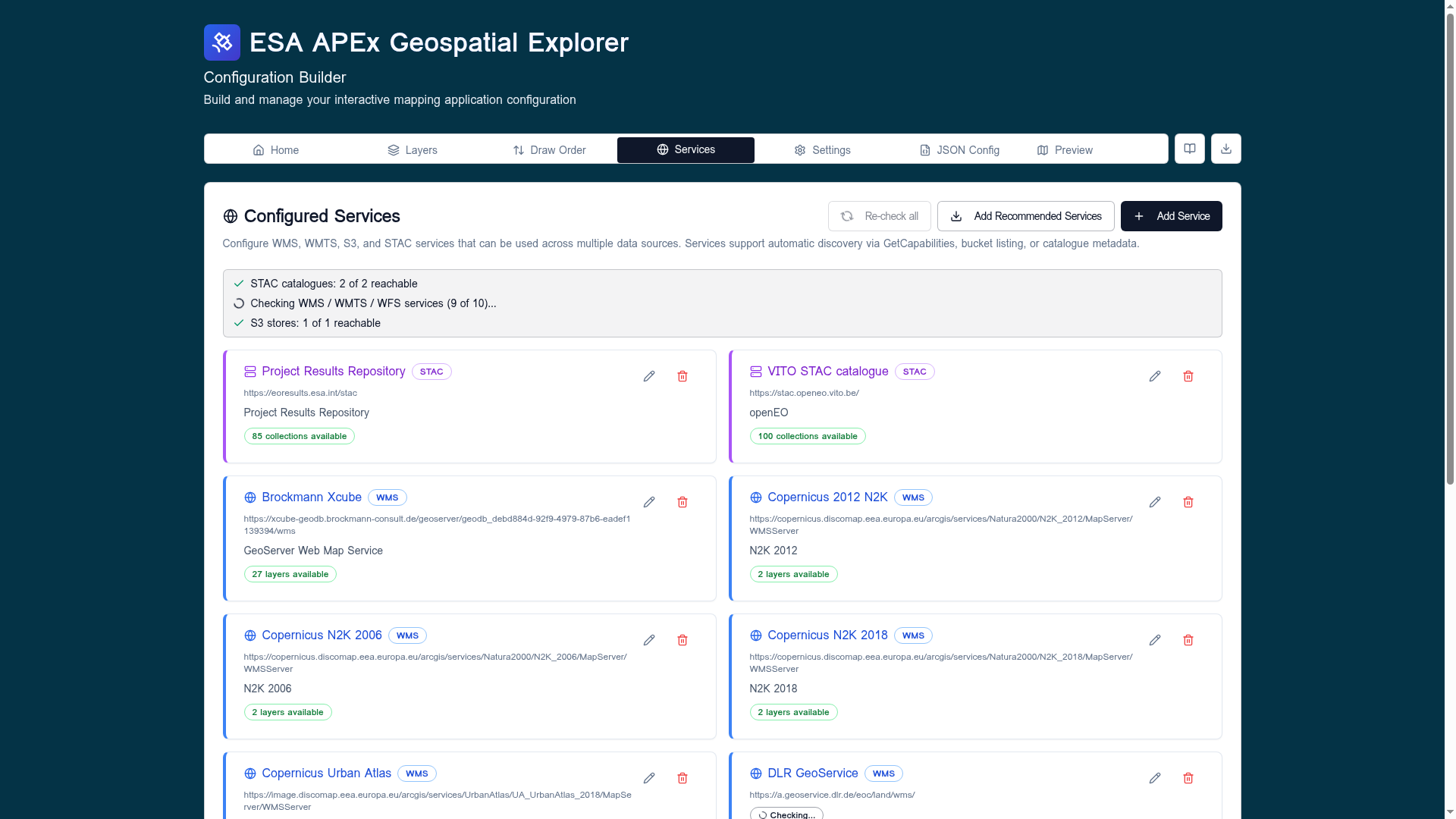Delete the Copernicus 2012 N2K service

(1188, 503)
